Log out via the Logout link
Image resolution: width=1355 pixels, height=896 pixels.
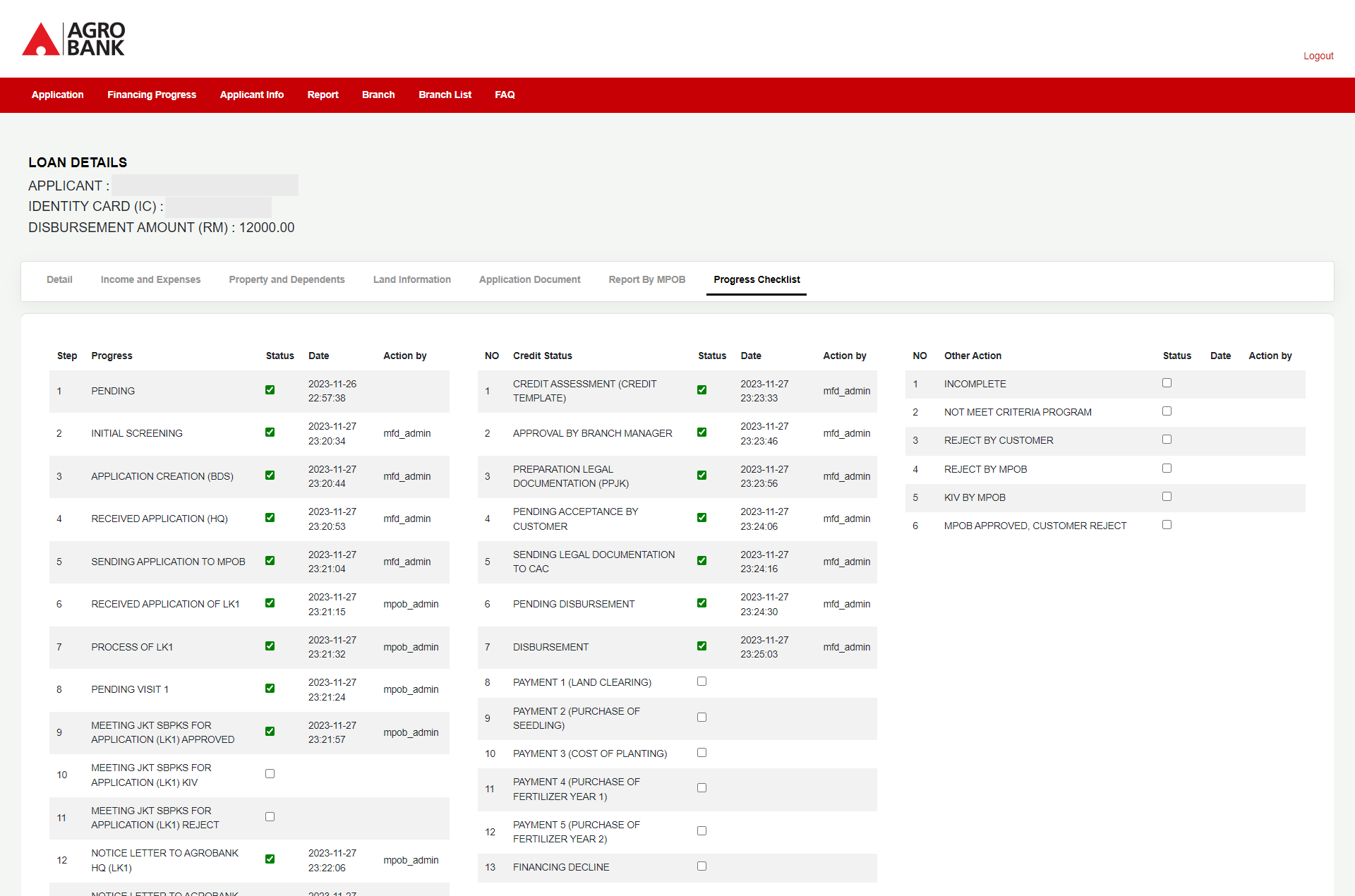1318,56
